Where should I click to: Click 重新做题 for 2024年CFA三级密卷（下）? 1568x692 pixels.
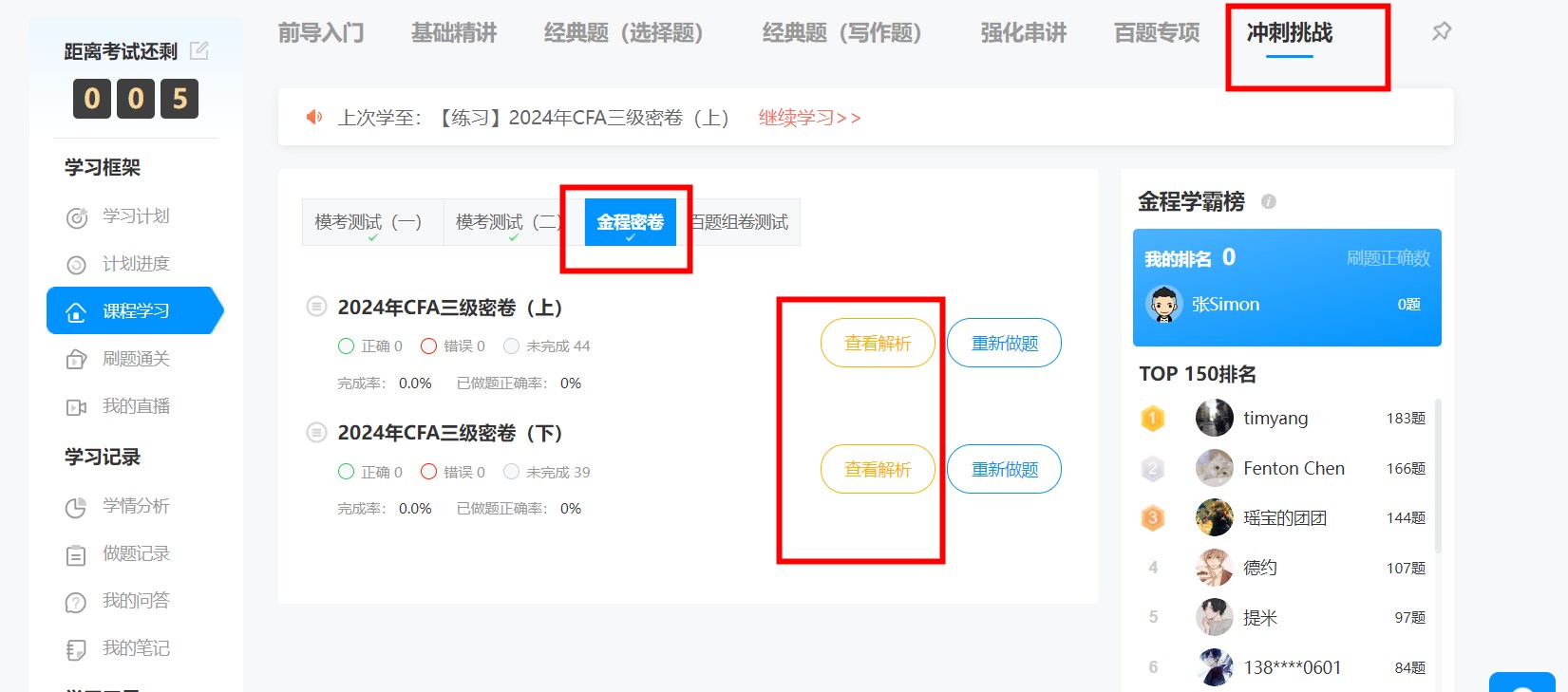point(1004,469)
